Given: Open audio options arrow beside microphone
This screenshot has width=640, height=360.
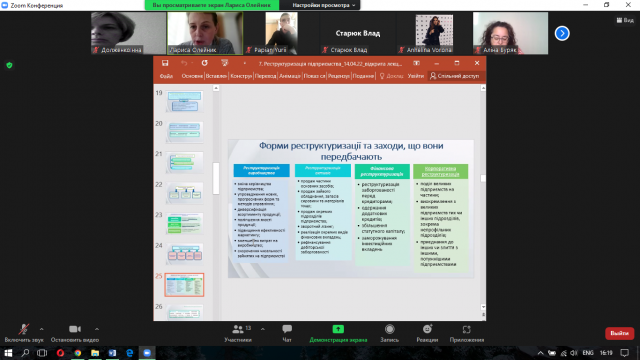Looking at the screenshot, I should [x=41, y=329].
